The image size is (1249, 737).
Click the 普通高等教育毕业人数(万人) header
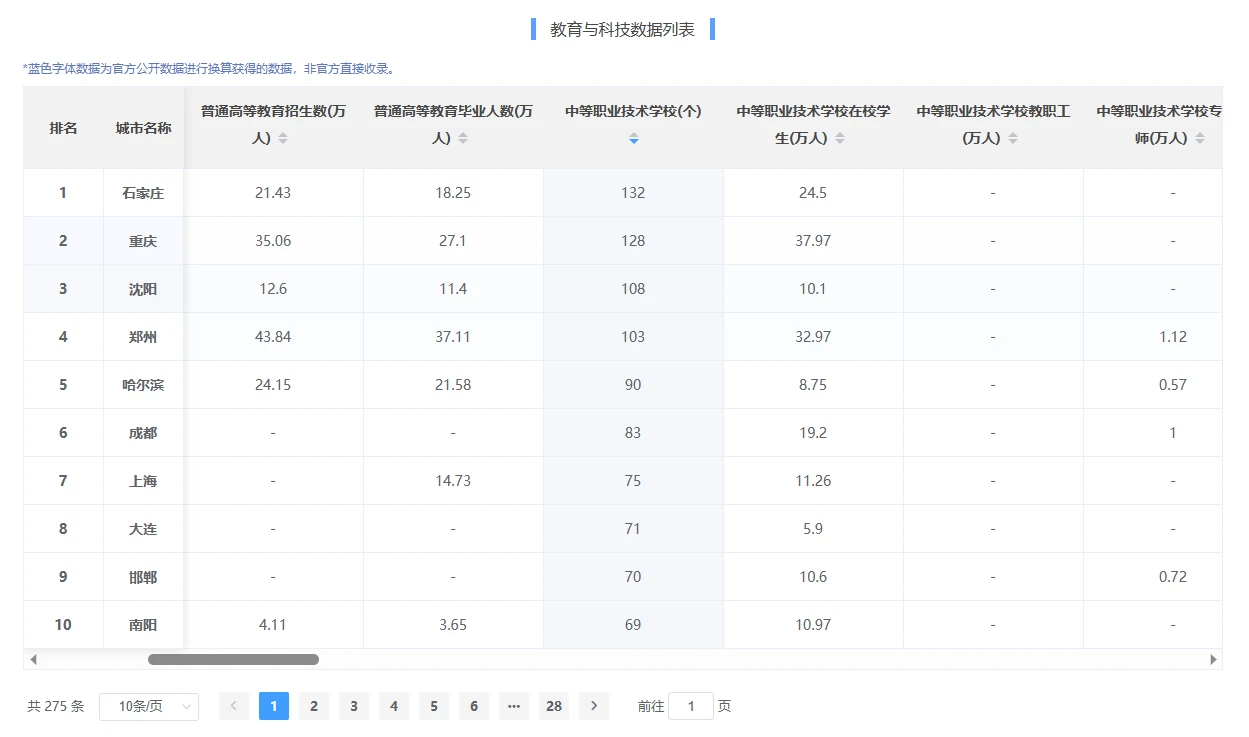[x=453, y=125]
